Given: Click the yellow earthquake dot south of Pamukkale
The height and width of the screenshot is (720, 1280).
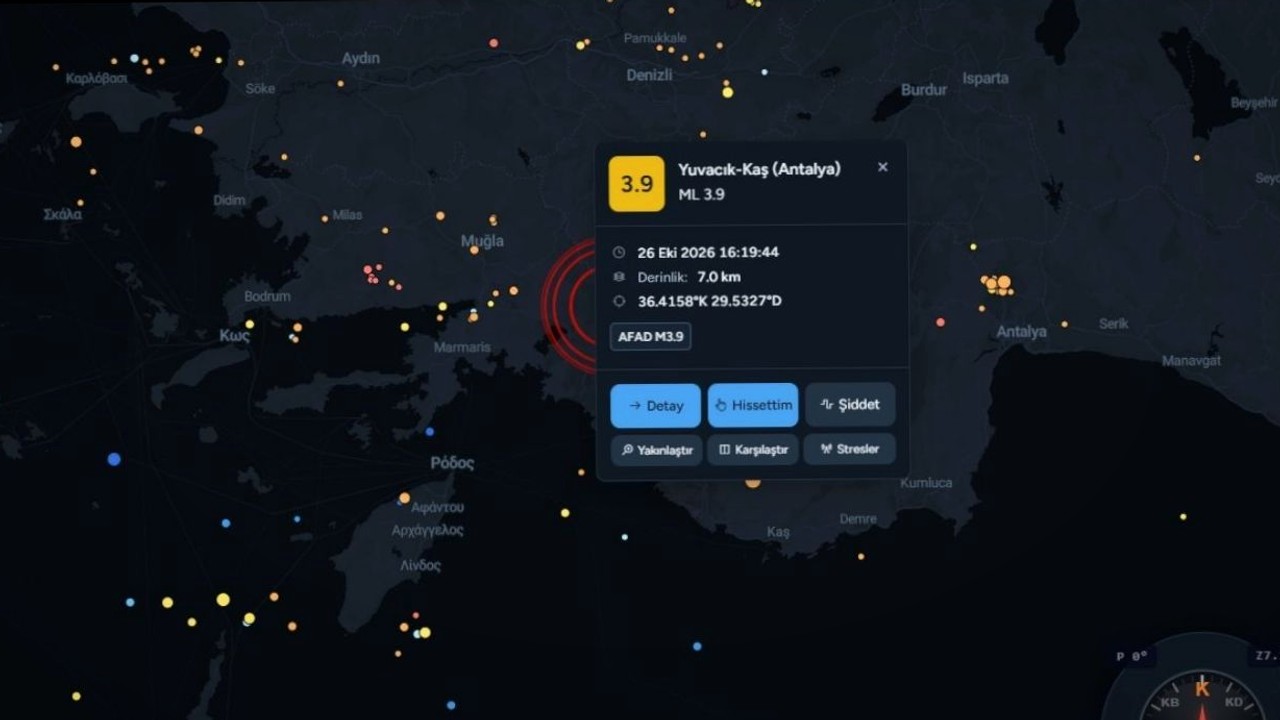Looking at the screenshot, I should [727, 92].
